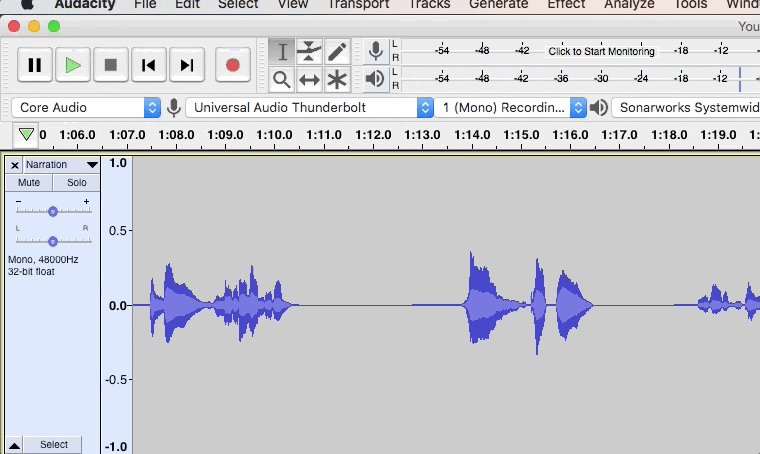Click to Start Monitoring on record meter

pyautogui.click(x=601, y=51)
